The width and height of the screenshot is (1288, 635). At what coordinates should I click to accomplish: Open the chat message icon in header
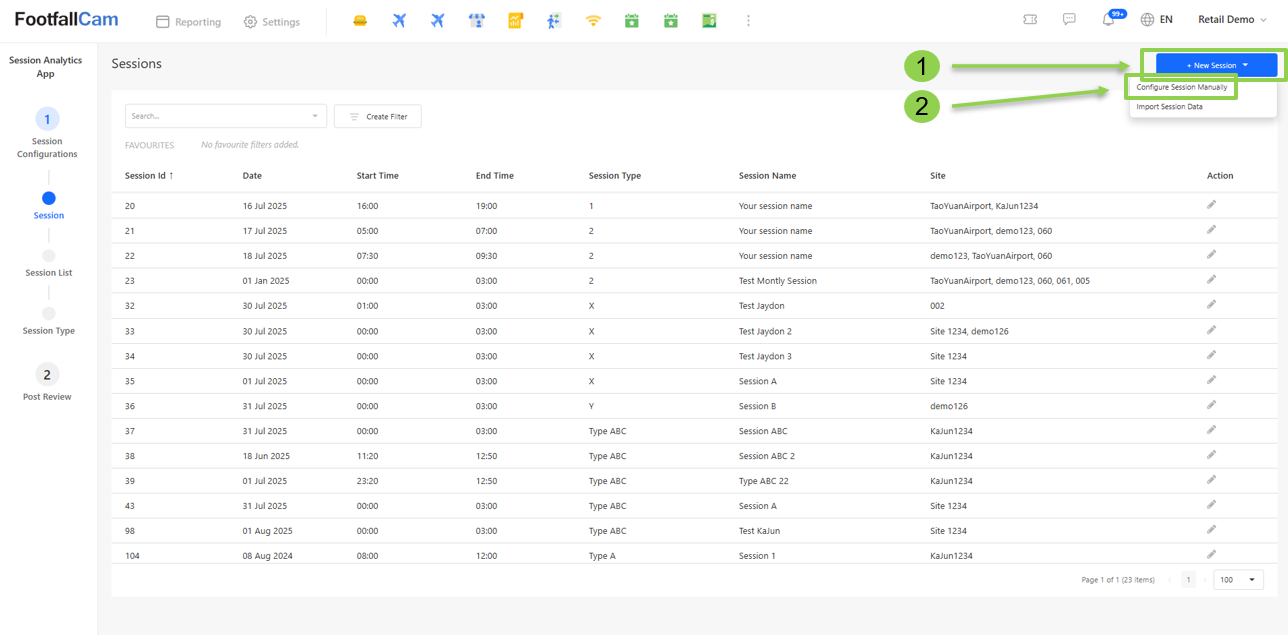(x=1069, y=20)
